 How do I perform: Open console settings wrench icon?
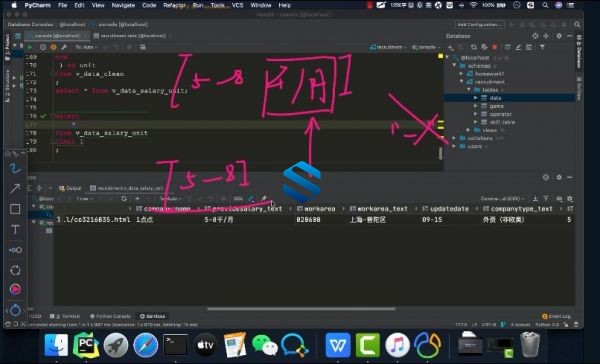(64, 47)
